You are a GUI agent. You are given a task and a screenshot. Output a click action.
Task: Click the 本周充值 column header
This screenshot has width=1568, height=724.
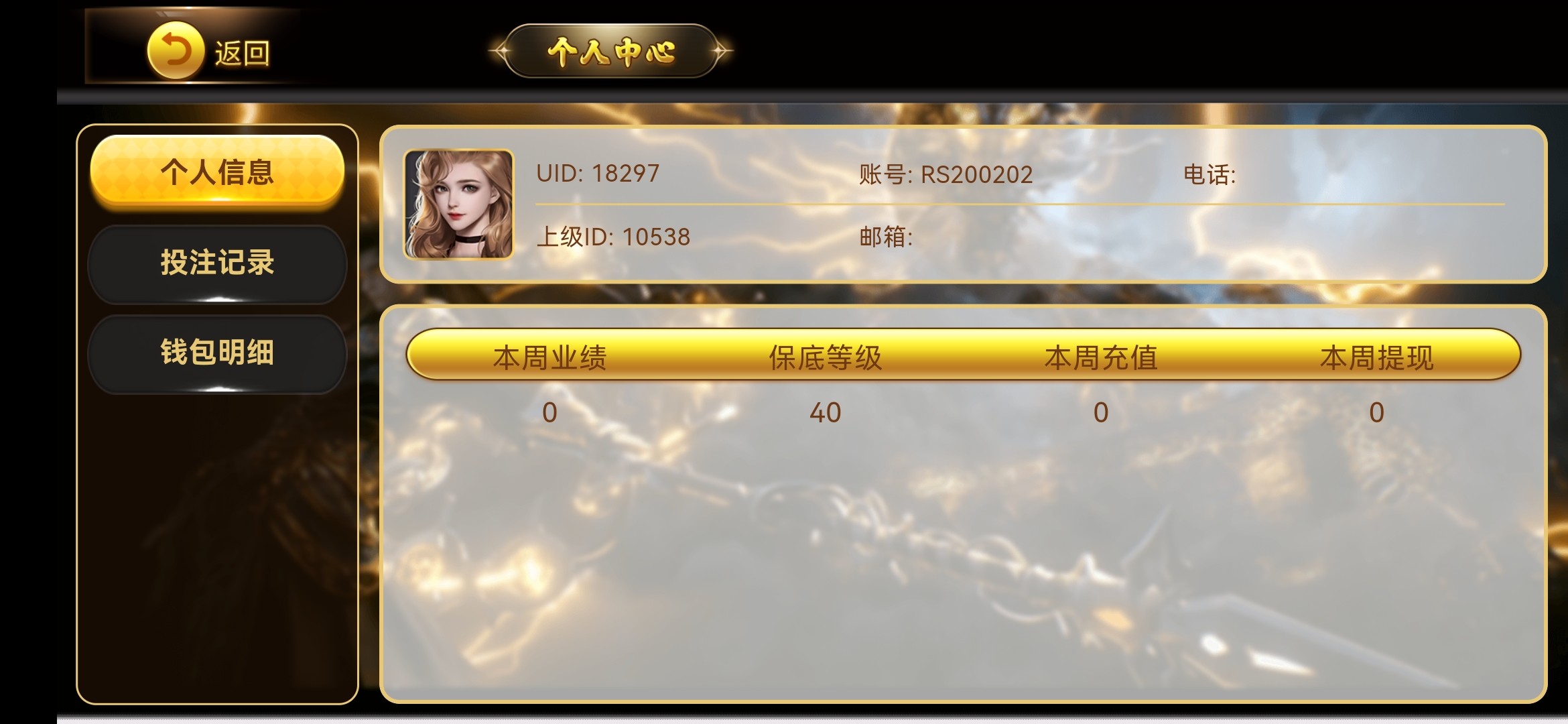click(x=1101, y=357)
